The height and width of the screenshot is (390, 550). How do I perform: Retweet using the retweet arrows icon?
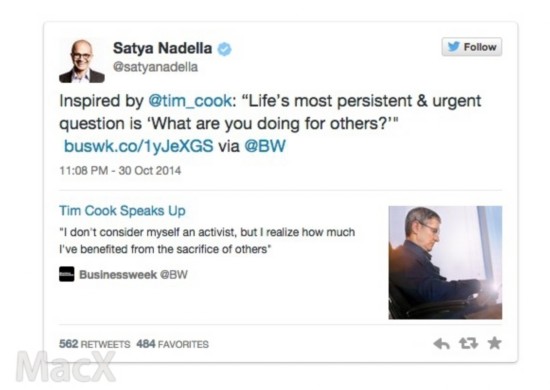point(469,343)
